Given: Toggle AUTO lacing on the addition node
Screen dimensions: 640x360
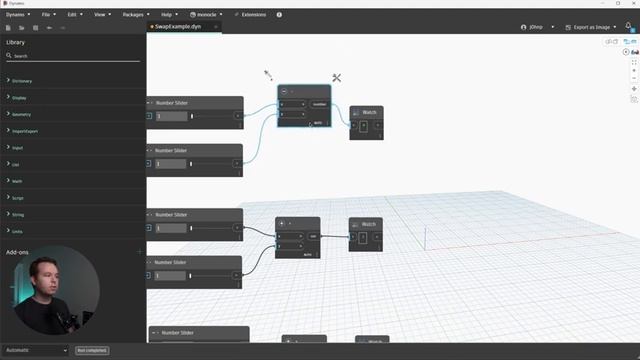Looking at the screenshot, I should tap(307, 254).
